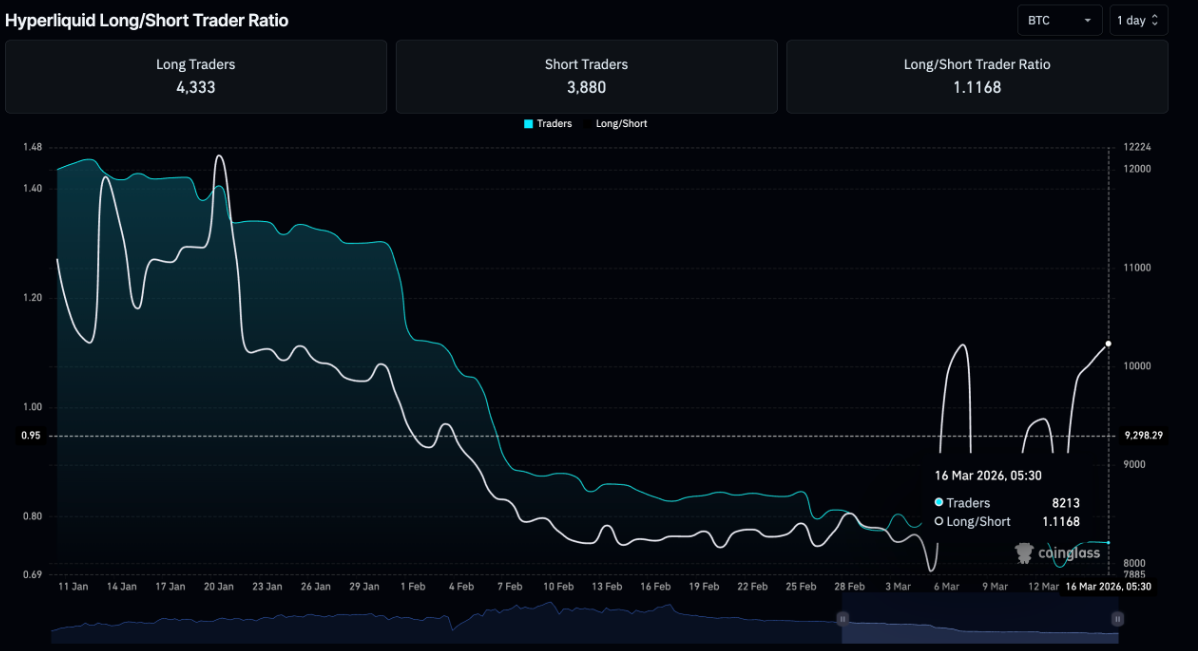Click the right mini-chart range handle

coord(1116,621)
